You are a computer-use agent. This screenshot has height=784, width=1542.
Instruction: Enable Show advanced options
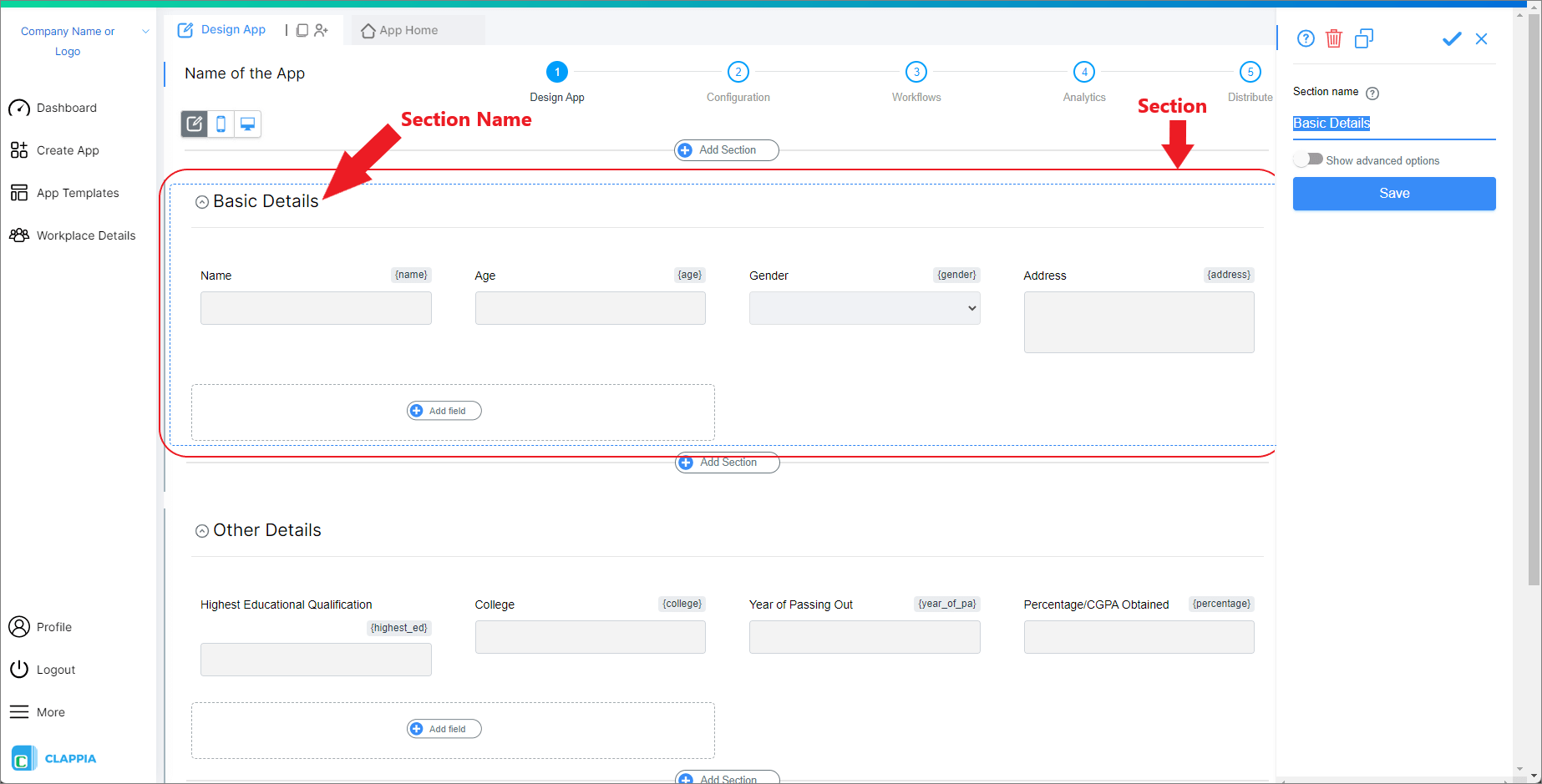pyautogui.click(x=1308, y=159)
